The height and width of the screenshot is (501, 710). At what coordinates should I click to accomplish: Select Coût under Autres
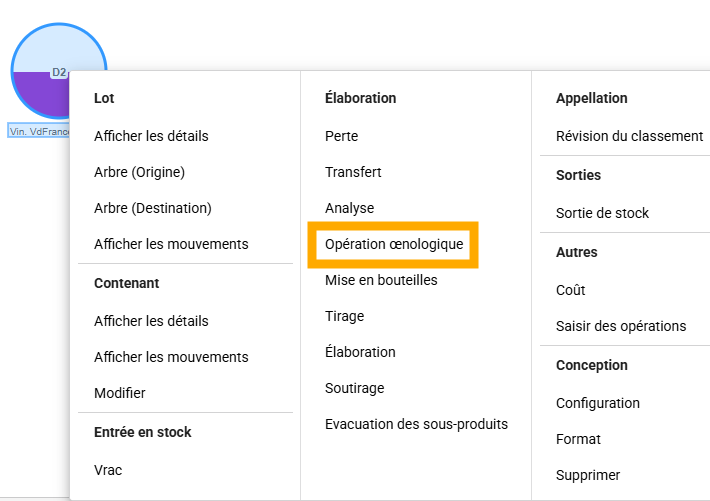tap(570, 290)
